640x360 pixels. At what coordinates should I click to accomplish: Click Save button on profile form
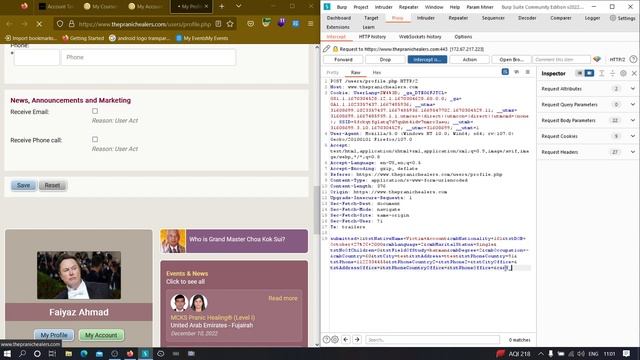23,185
